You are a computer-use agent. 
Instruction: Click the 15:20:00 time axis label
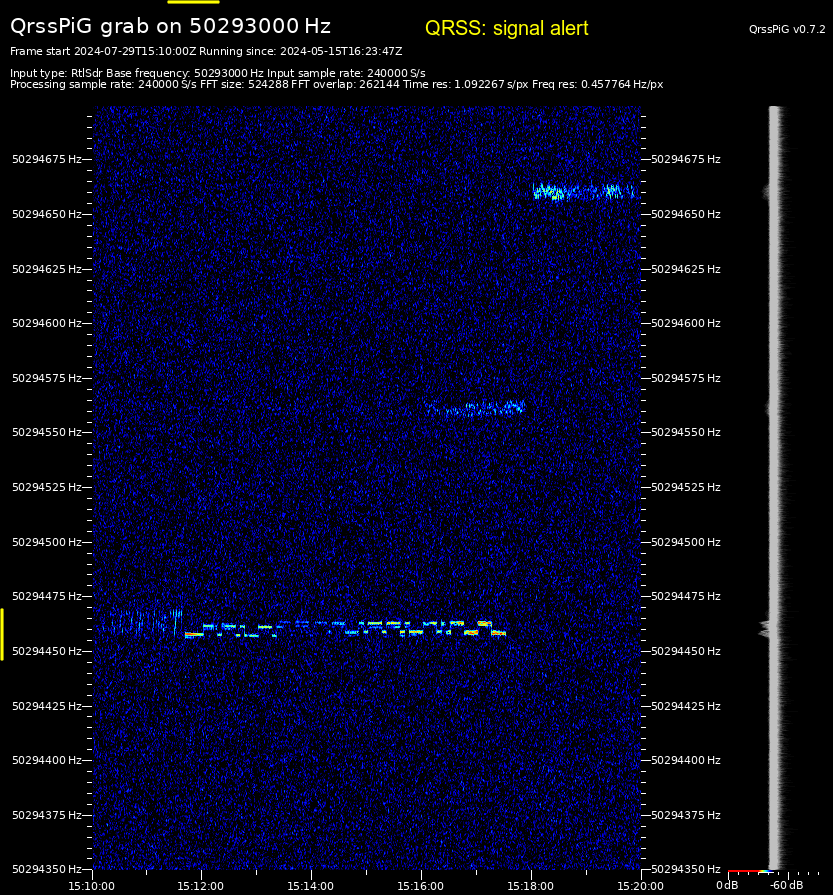(640, 886)
